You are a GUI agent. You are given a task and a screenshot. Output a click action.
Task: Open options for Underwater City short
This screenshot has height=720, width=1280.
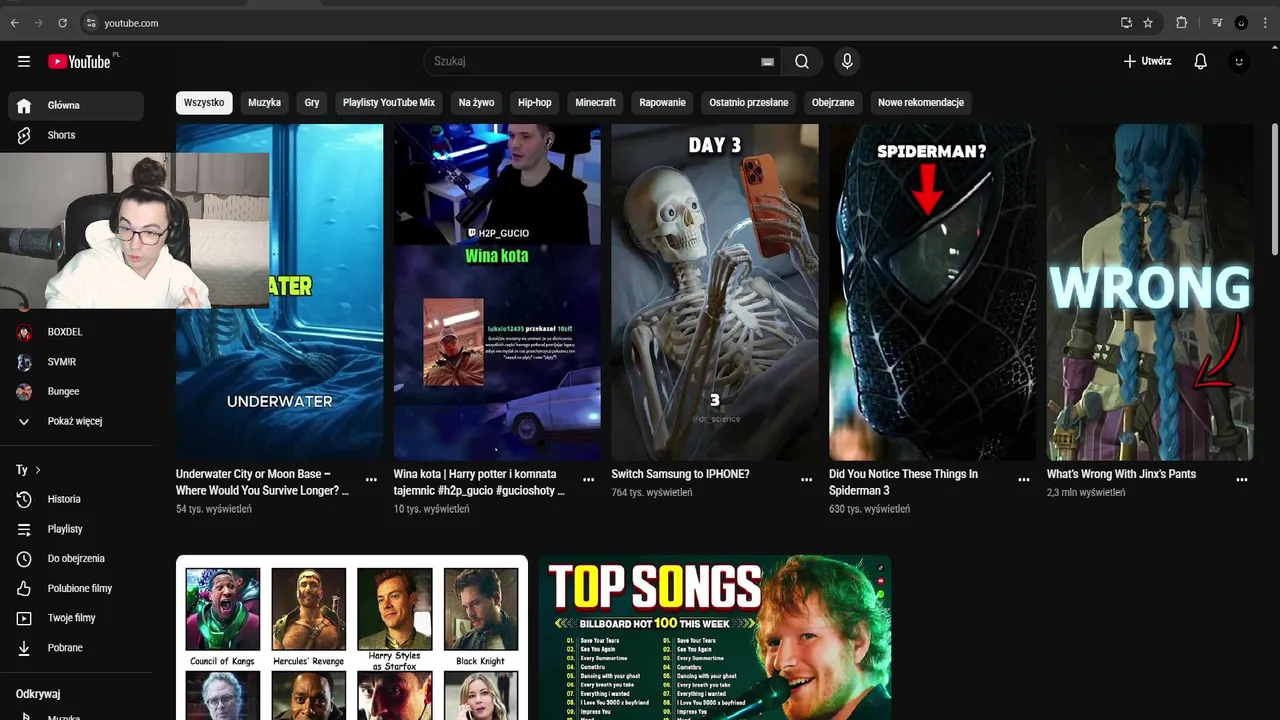(x=371, y=480)
